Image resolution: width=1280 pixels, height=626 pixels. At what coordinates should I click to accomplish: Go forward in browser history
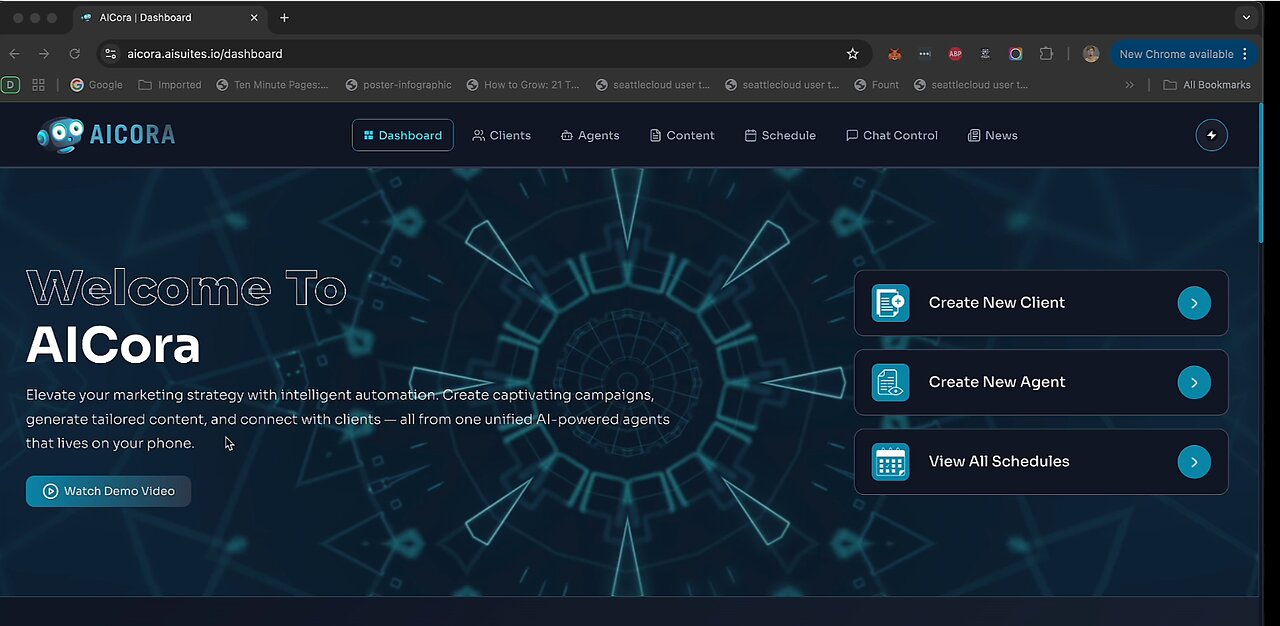point(44,54)
